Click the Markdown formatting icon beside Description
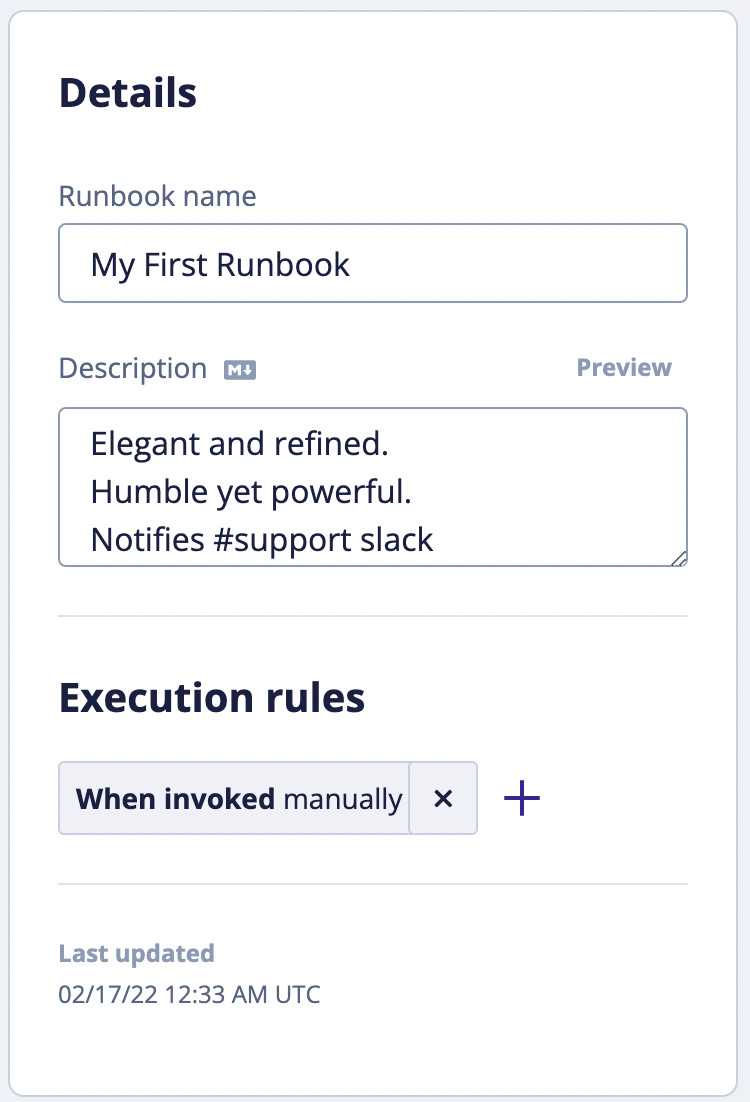 (x=238, y=369)
